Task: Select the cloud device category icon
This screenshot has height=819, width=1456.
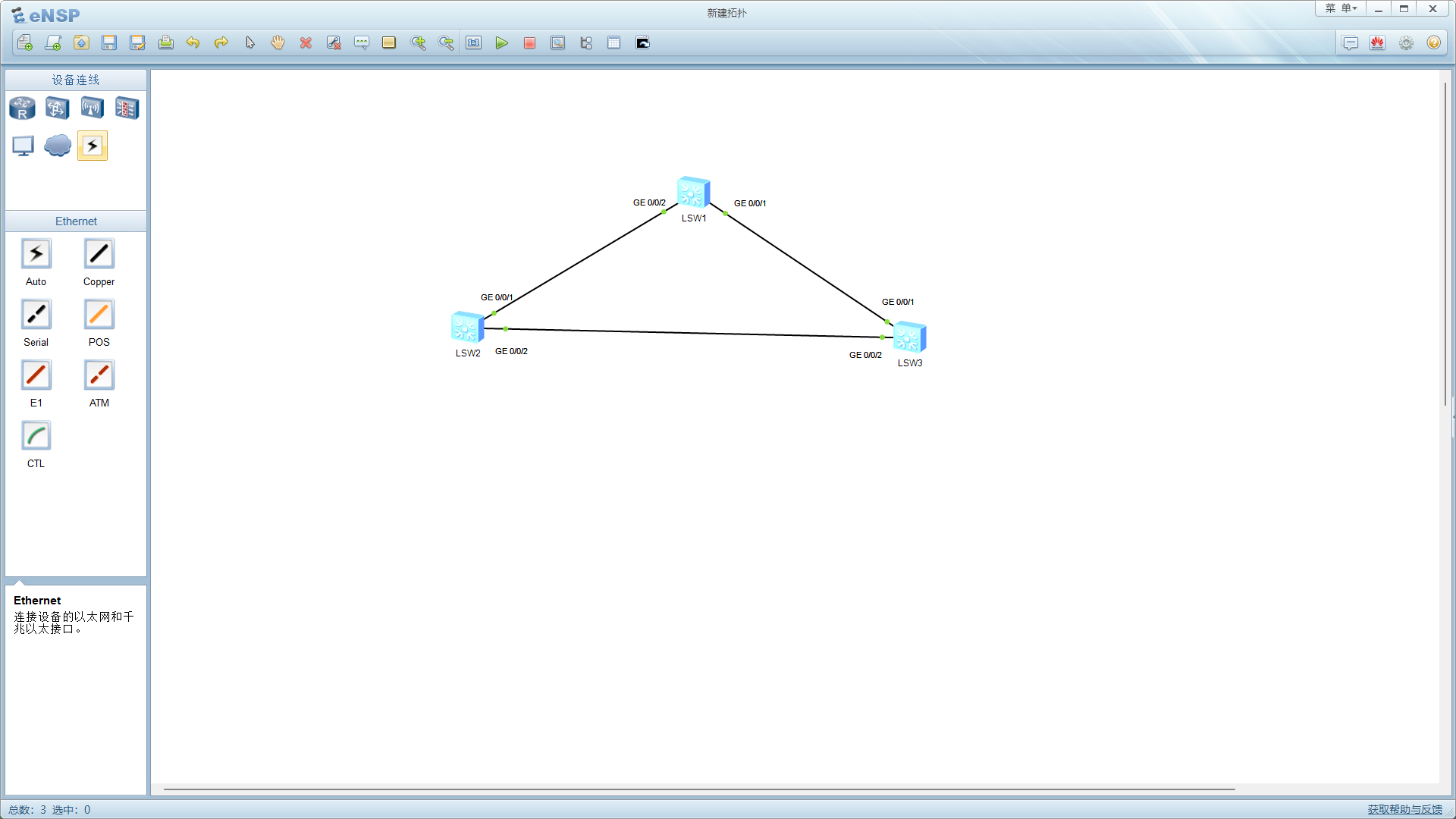Action: pyautogui.click(x=57, y=145)
